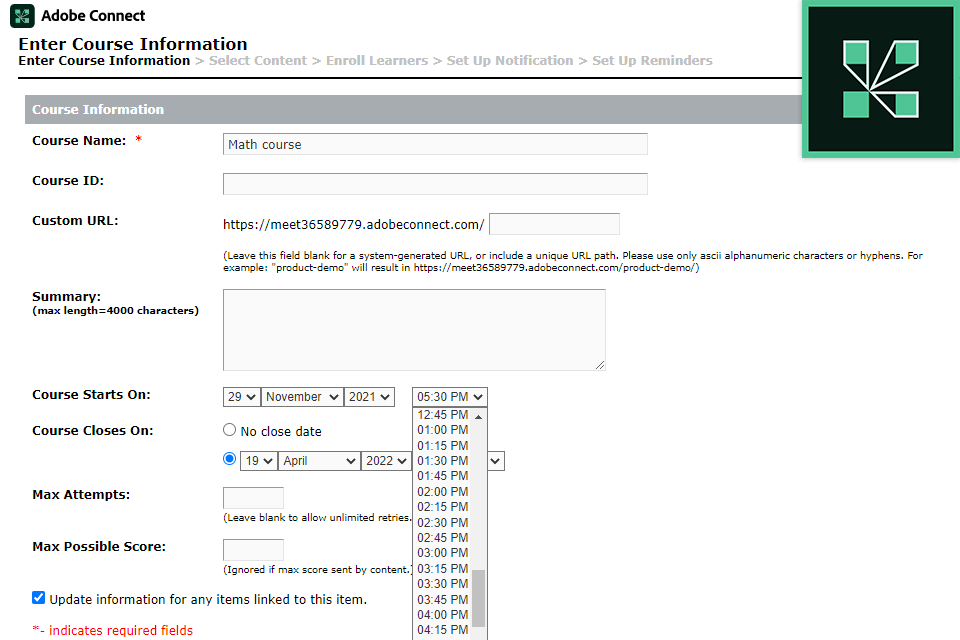Select the specific close date radio button
Screen dimensions: 960x640
click(230, 459)
